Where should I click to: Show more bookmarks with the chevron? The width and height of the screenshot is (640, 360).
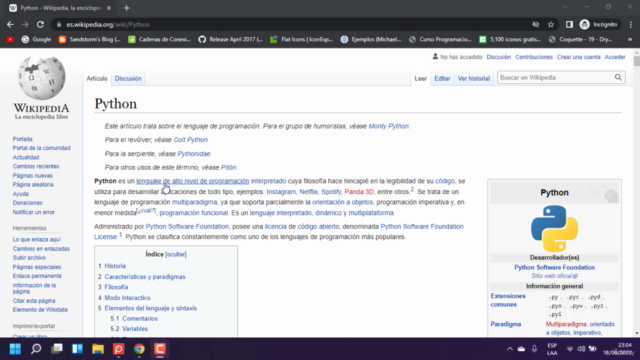tap(630, 39)
